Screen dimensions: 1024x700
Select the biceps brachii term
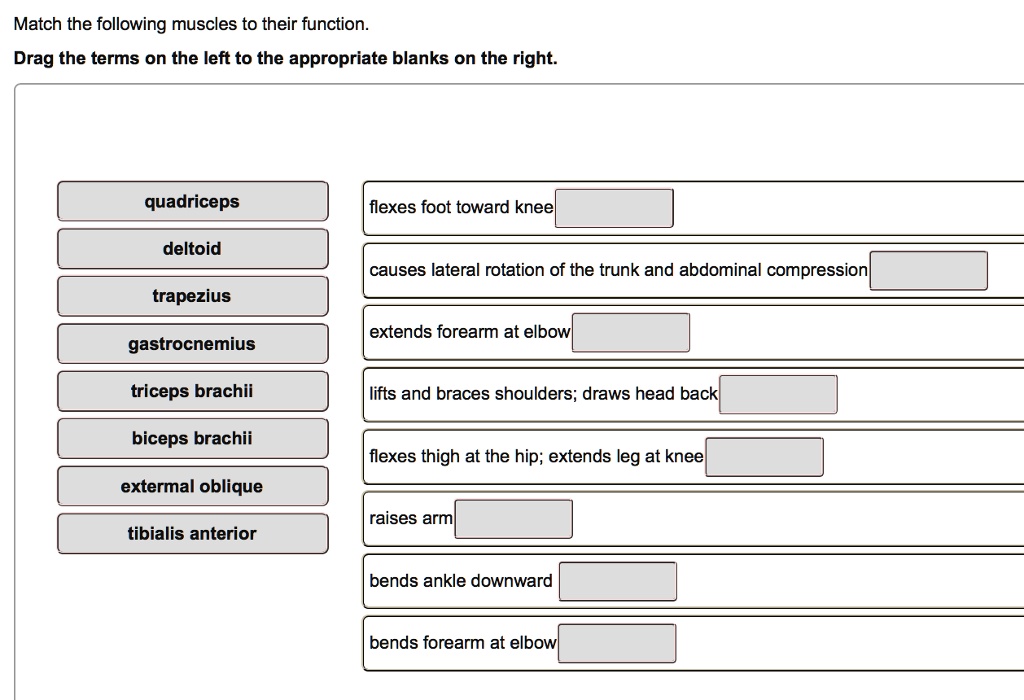tap(193, 438)
